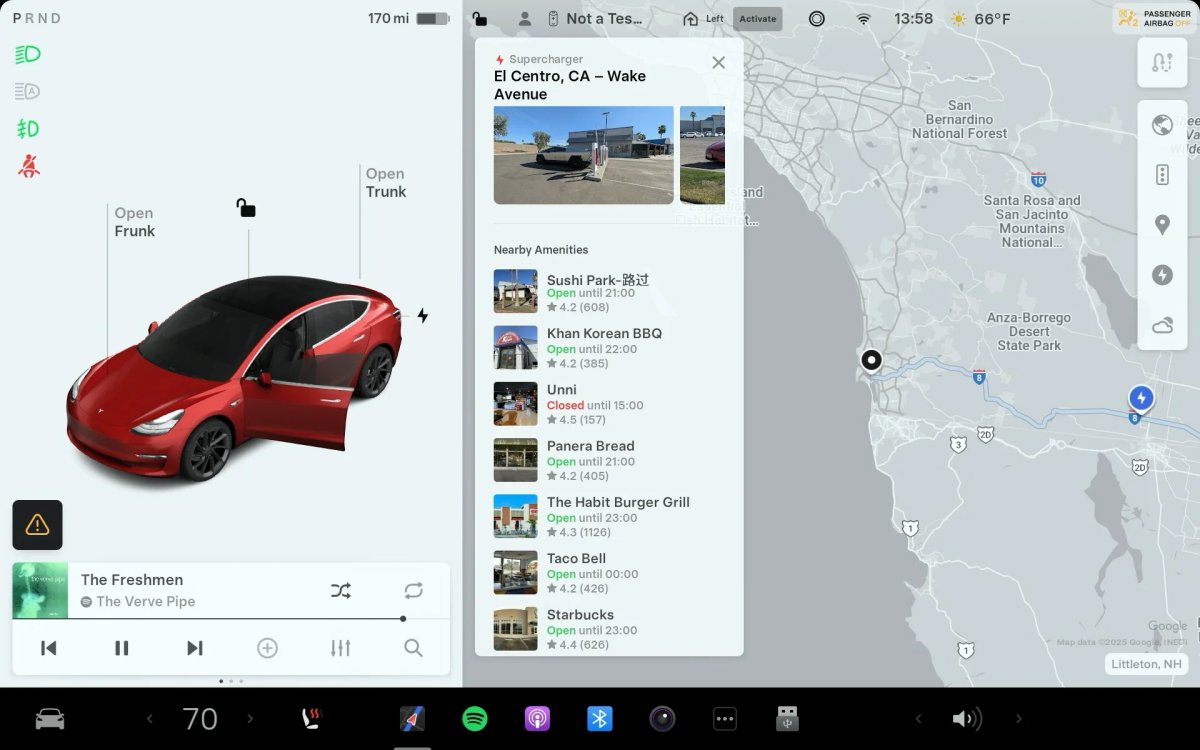Toggle the auto high beam icon
The height and width of the screenshot is (750, 1200).
27,92
